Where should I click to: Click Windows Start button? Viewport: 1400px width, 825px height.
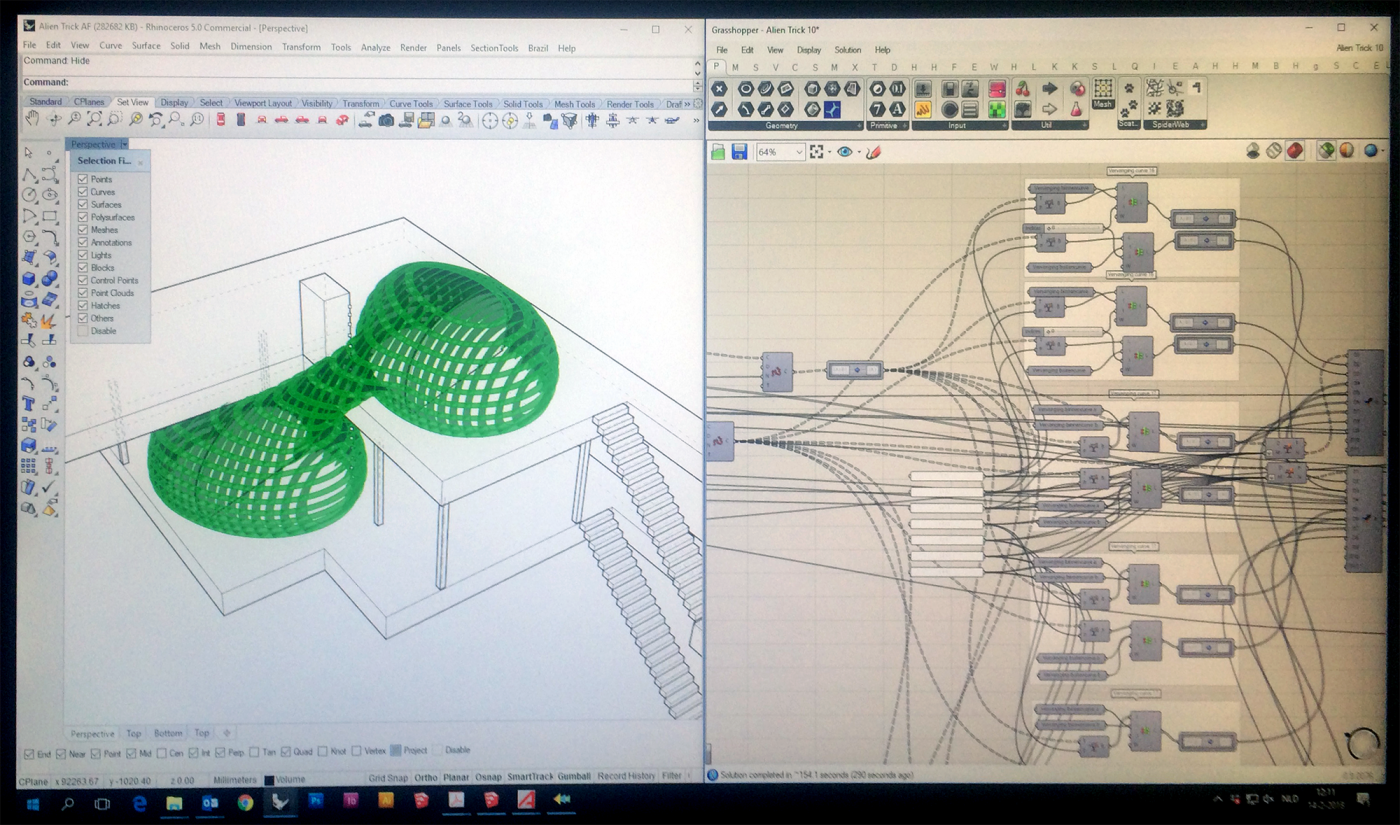33,803
